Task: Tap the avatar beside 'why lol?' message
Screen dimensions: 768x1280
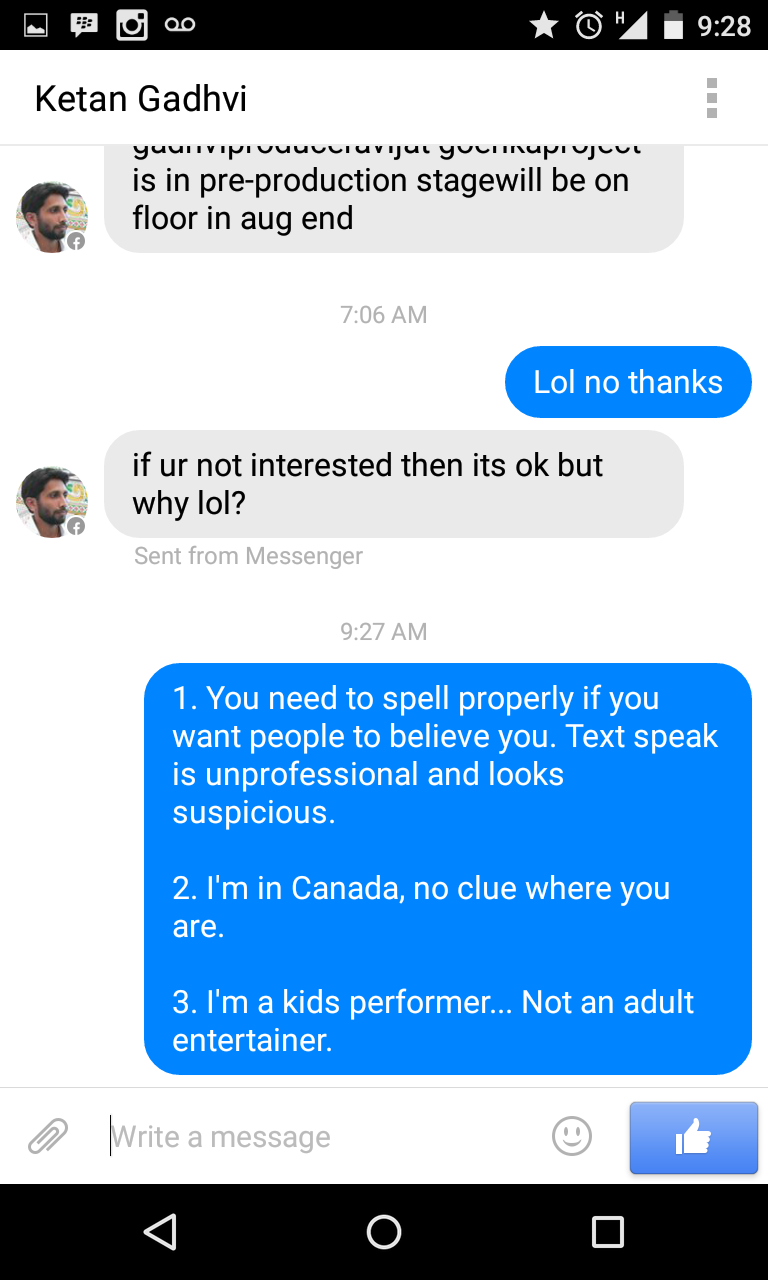Action: pos(51,502)
